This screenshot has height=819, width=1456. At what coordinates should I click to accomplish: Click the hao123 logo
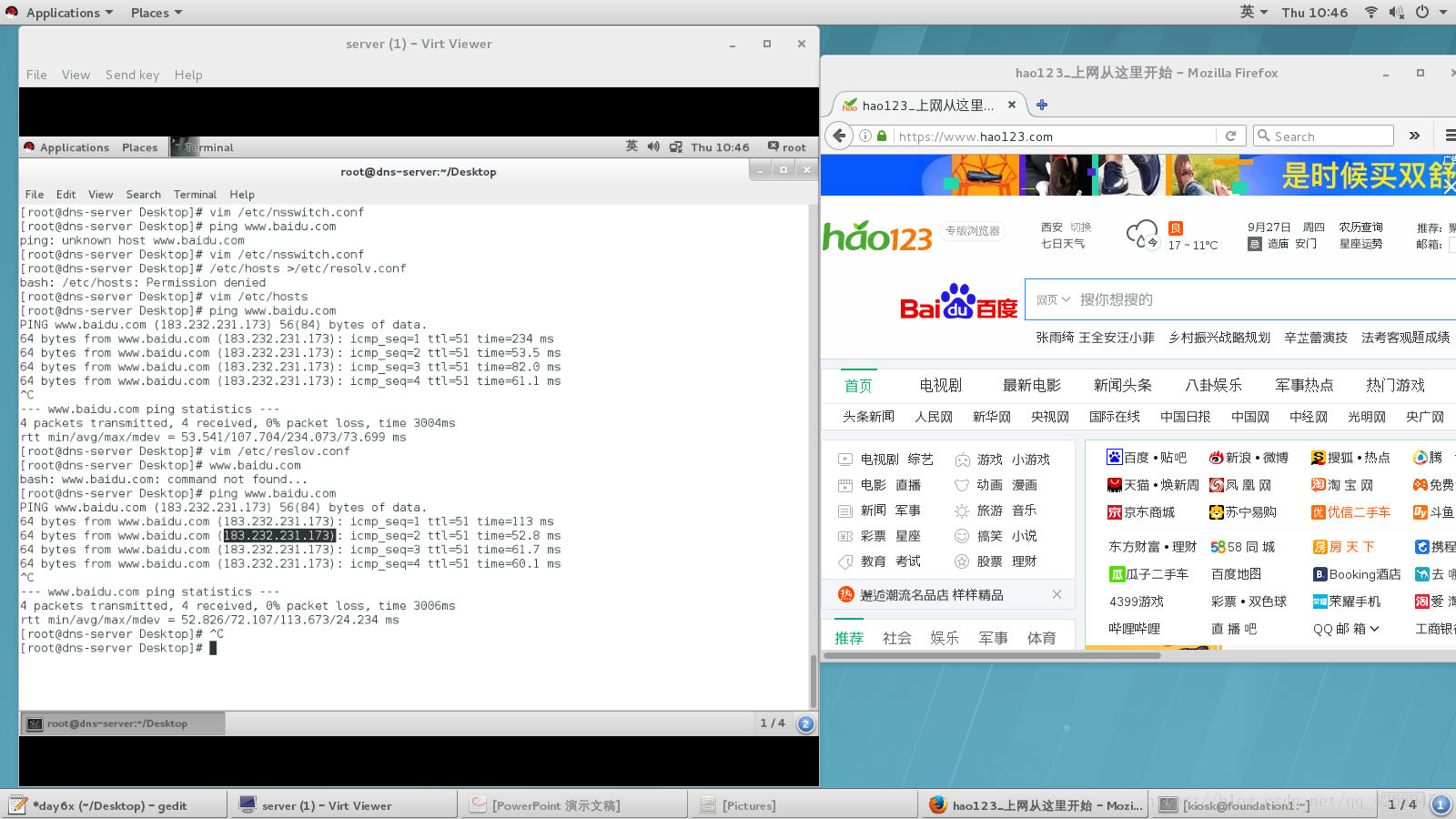(877, 236)
